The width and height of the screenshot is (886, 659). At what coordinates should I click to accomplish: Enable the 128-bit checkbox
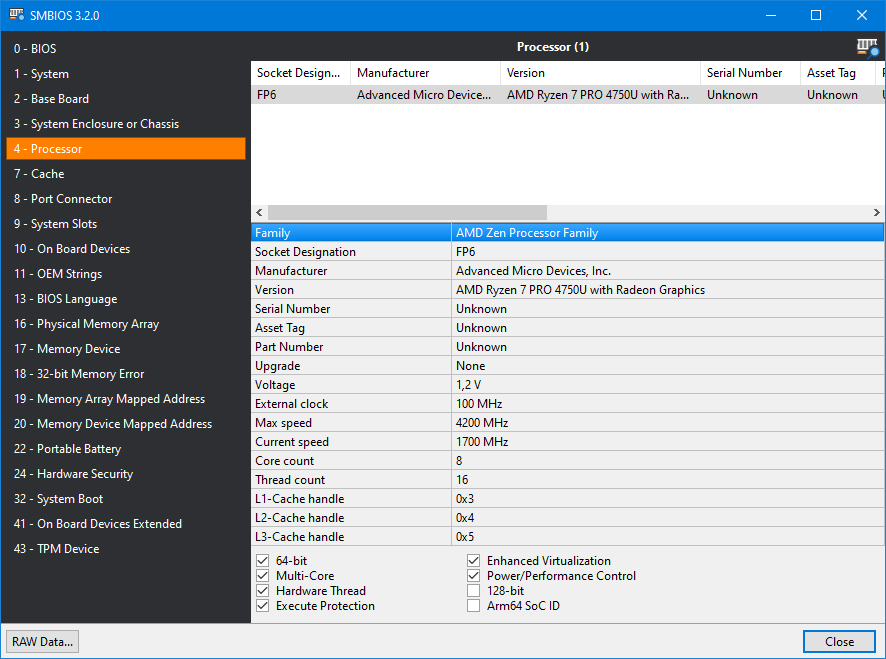(474, 591)
